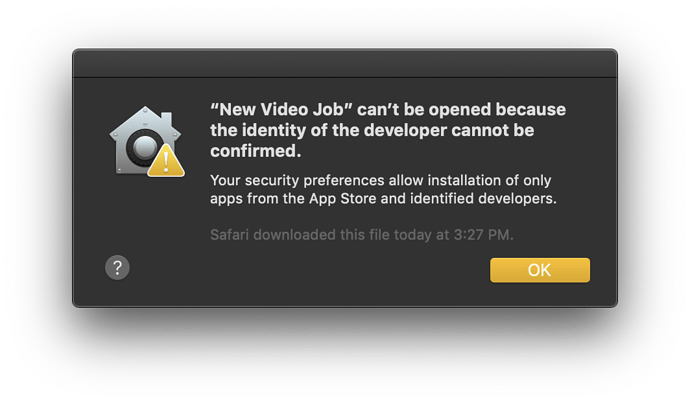This screenshot has height=403, width=690.
Task: Click the roof of the Gatekeeper icon
Action: pos(145,121)
